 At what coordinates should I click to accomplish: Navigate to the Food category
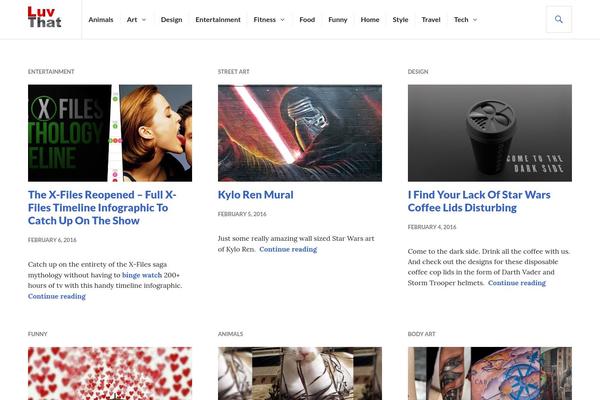tap(307, 20)
